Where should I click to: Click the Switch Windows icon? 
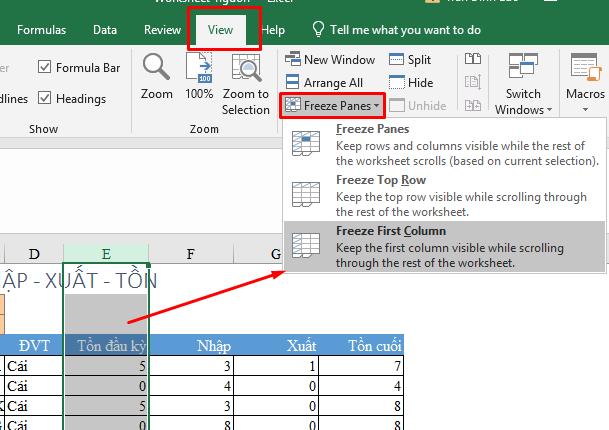523,66
